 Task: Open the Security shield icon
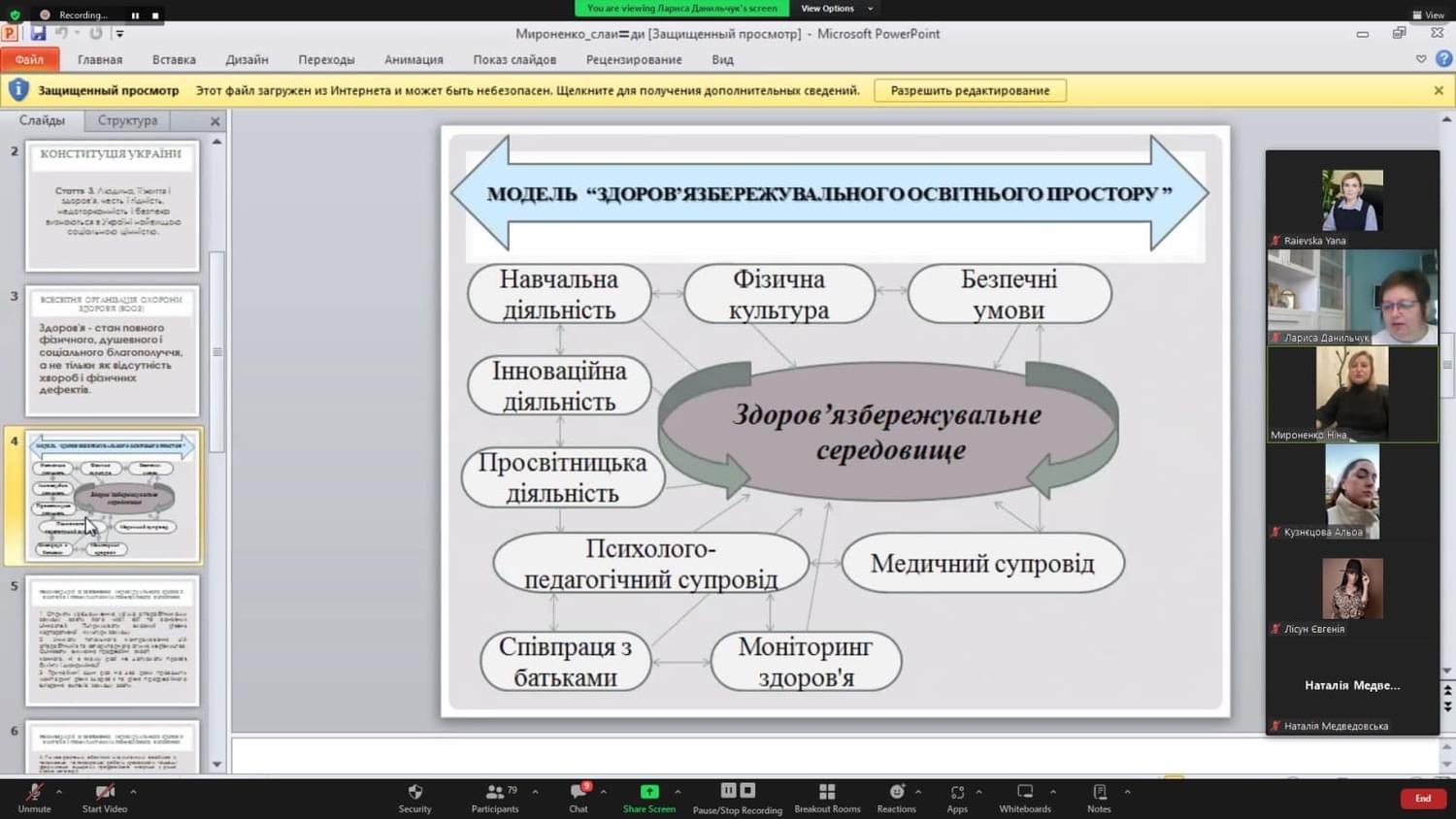pyautogui.click(x=414, y=792)
